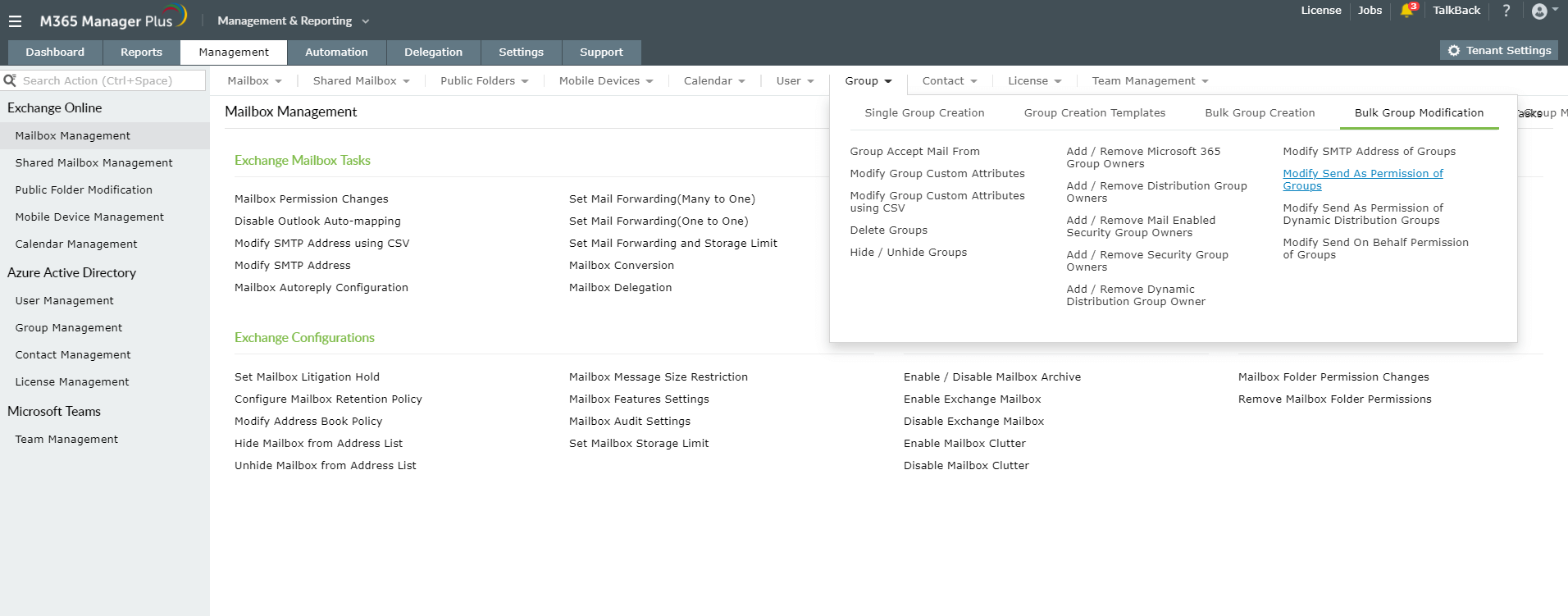
Task: Open Modify SMTP Address using CSV
Action: [321, 244]
